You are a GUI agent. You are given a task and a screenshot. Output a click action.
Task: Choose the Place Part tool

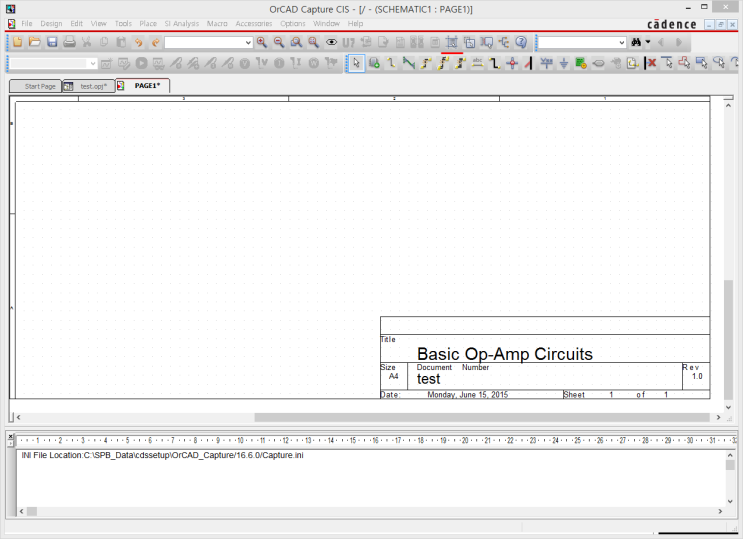[374, 63]
